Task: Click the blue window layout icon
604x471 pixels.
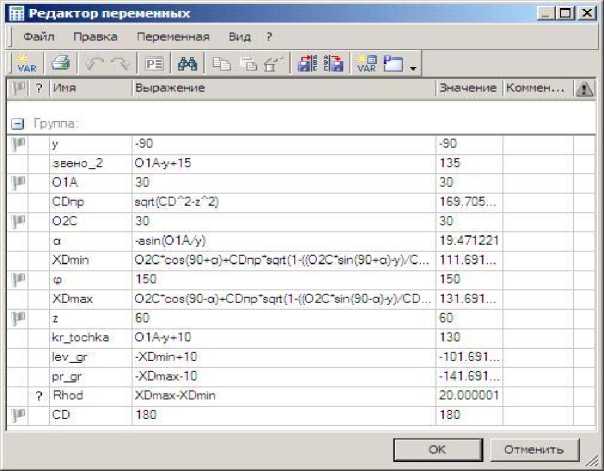Action: click(x=393, y=64)
